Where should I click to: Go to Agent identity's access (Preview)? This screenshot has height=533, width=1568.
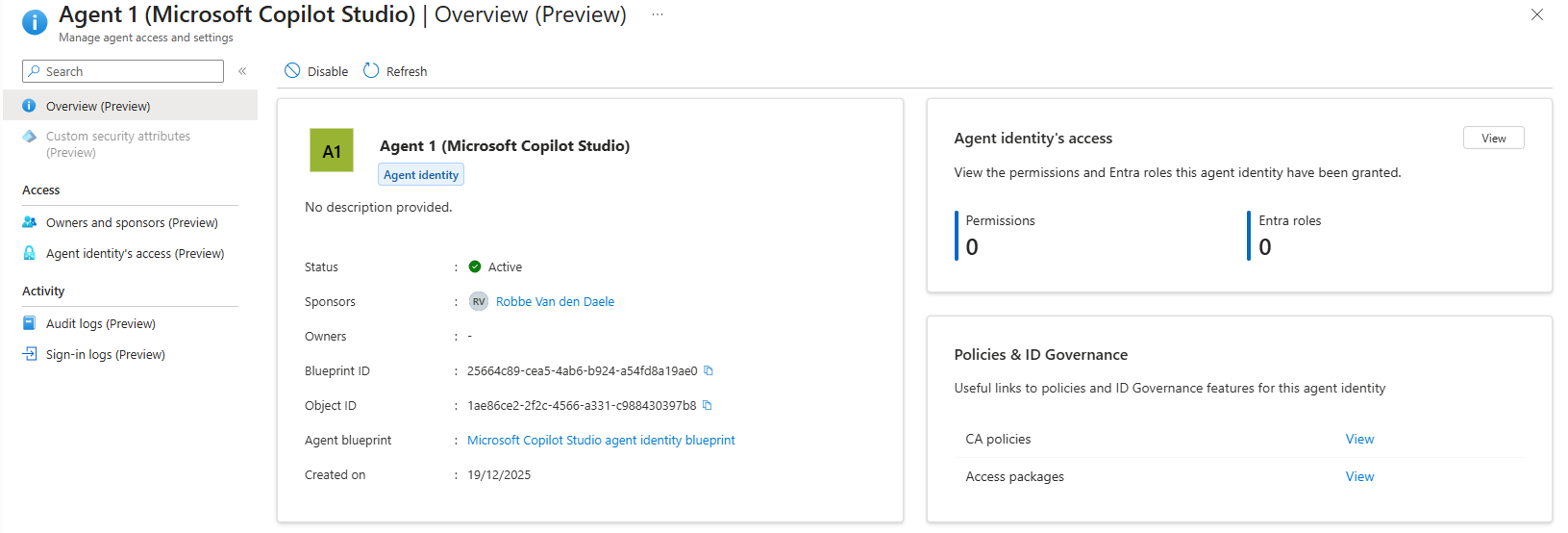(x=135, y=253)
